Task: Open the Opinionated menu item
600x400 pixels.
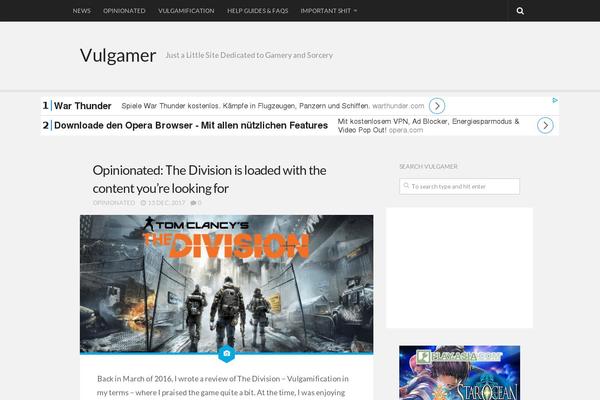Action: tap(124, 11)
